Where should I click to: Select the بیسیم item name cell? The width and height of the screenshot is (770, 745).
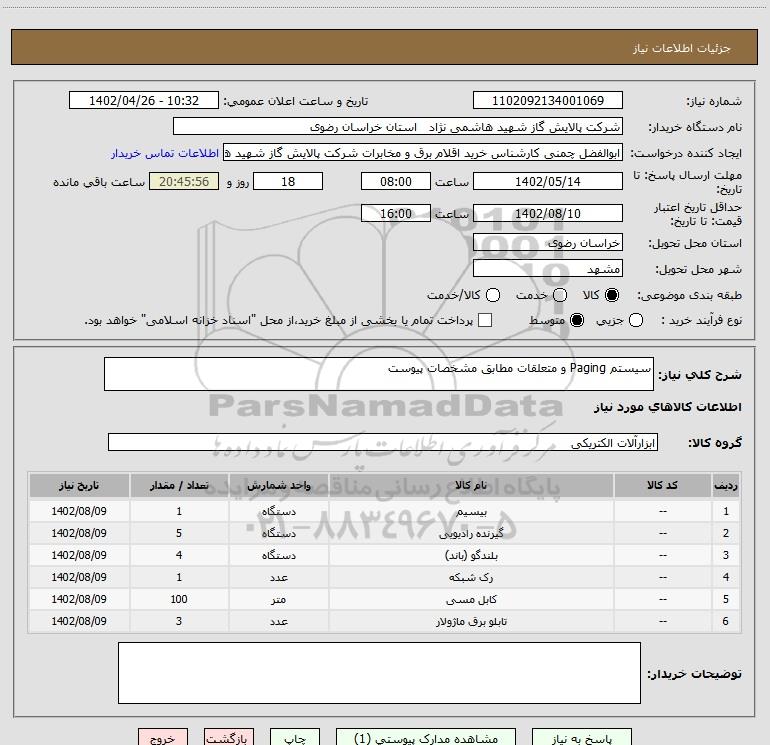click(471, 511)
